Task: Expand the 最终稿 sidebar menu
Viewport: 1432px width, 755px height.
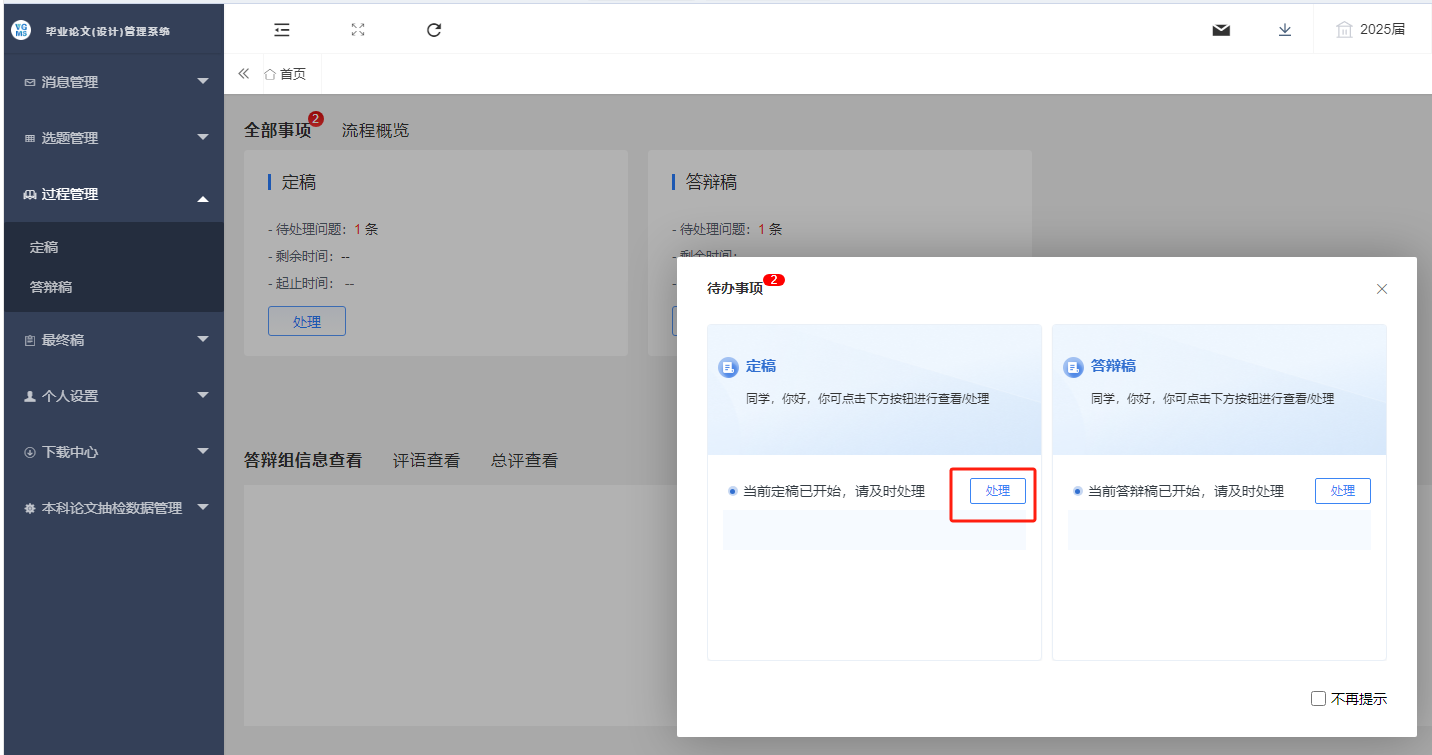Action: coord(115,340)
